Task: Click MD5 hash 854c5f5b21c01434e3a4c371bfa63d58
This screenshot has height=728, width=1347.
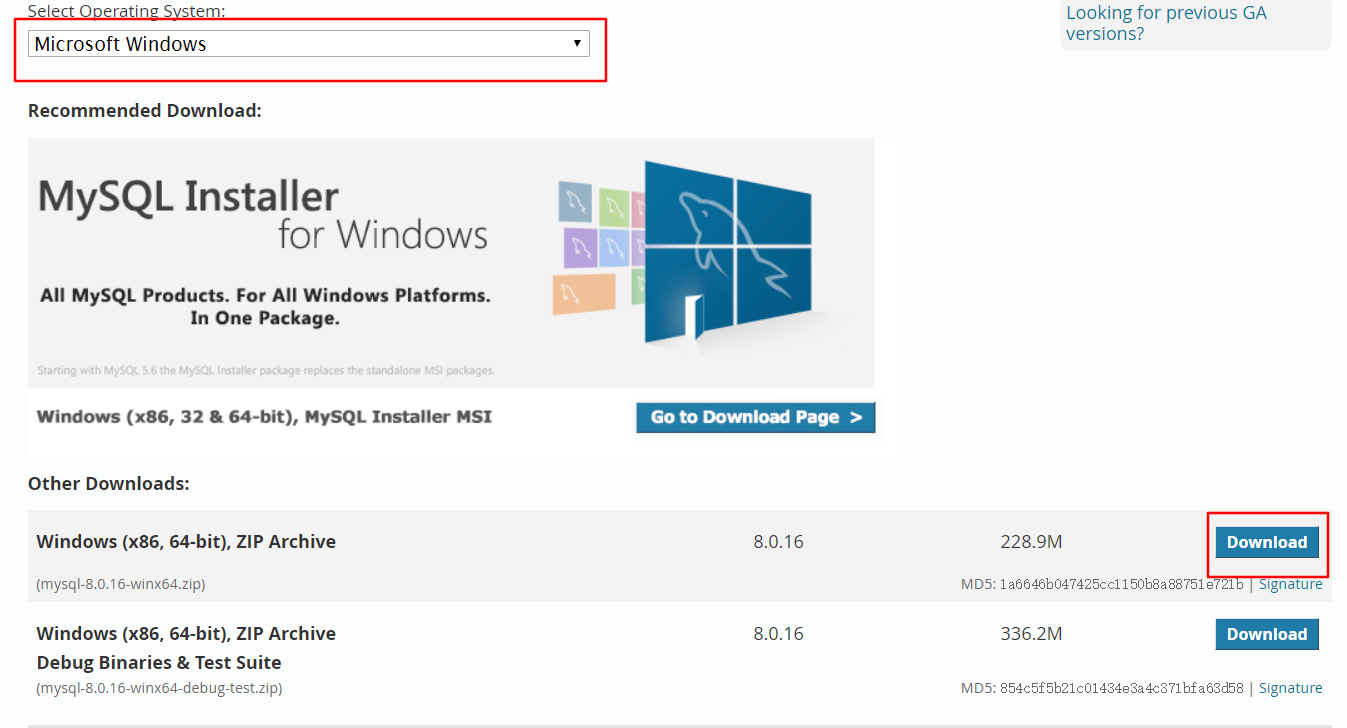Action: point(1121,688)
